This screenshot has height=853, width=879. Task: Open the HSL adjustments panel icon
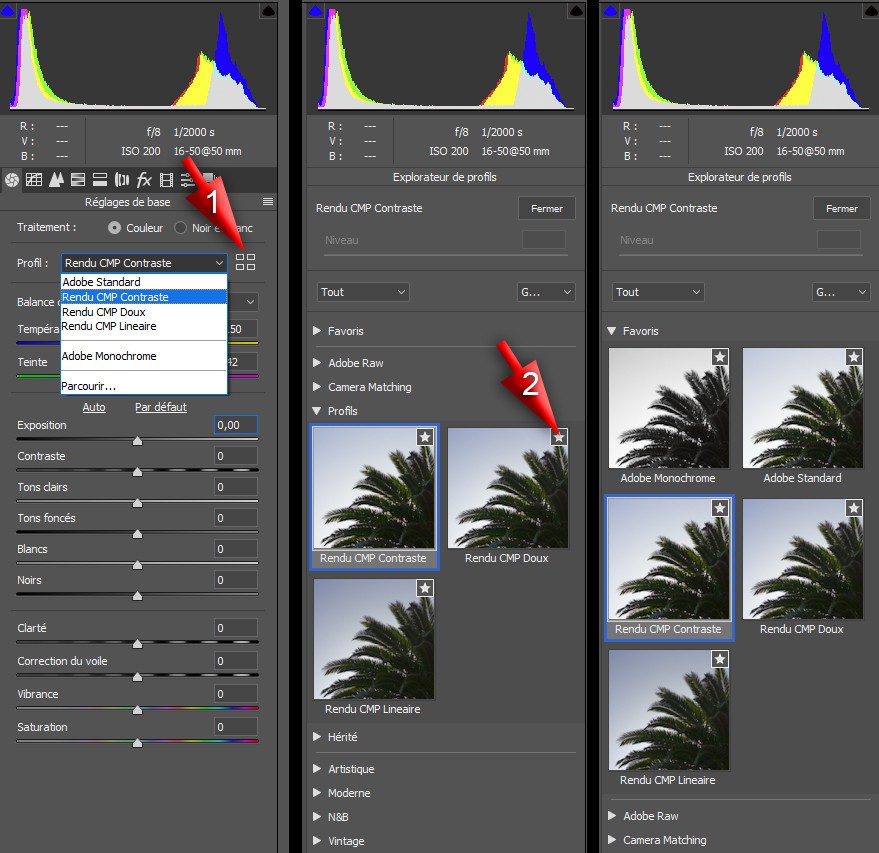[x=78, y=179]
